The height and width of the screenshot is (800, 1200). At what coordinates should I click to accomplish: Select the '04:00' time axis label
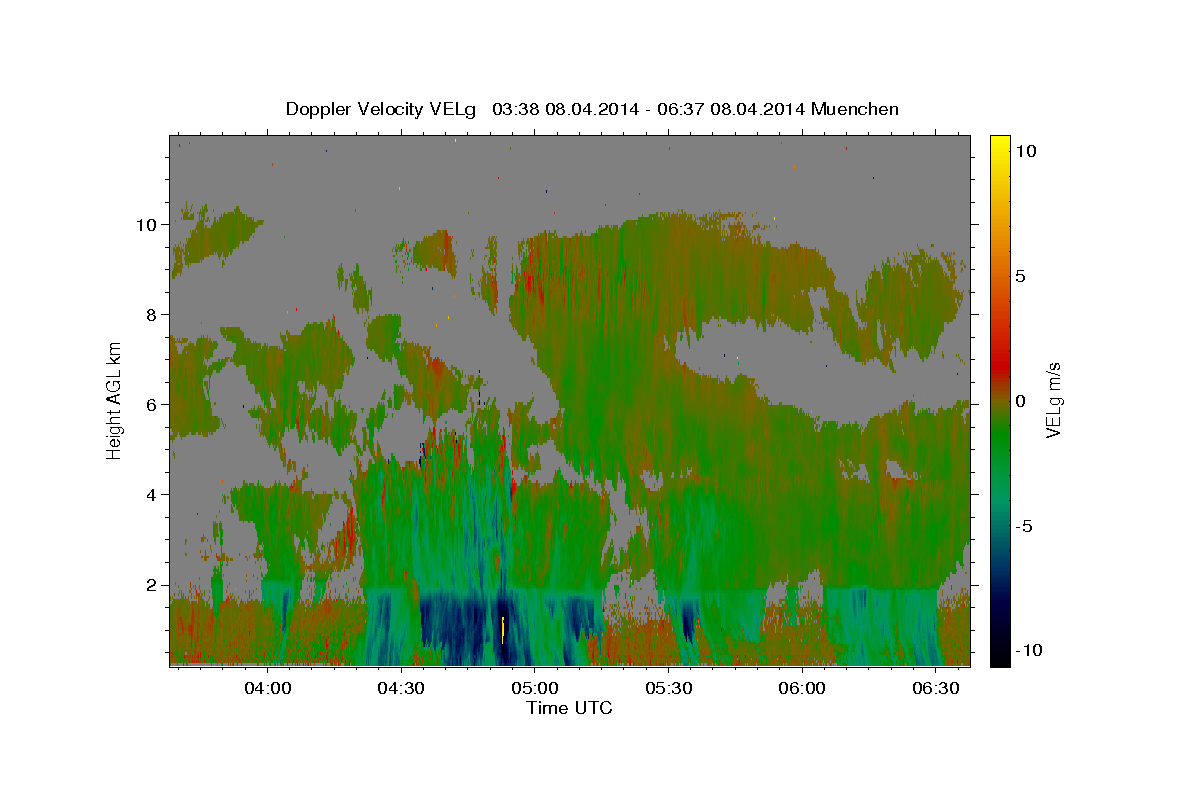[x=267, y=688]
